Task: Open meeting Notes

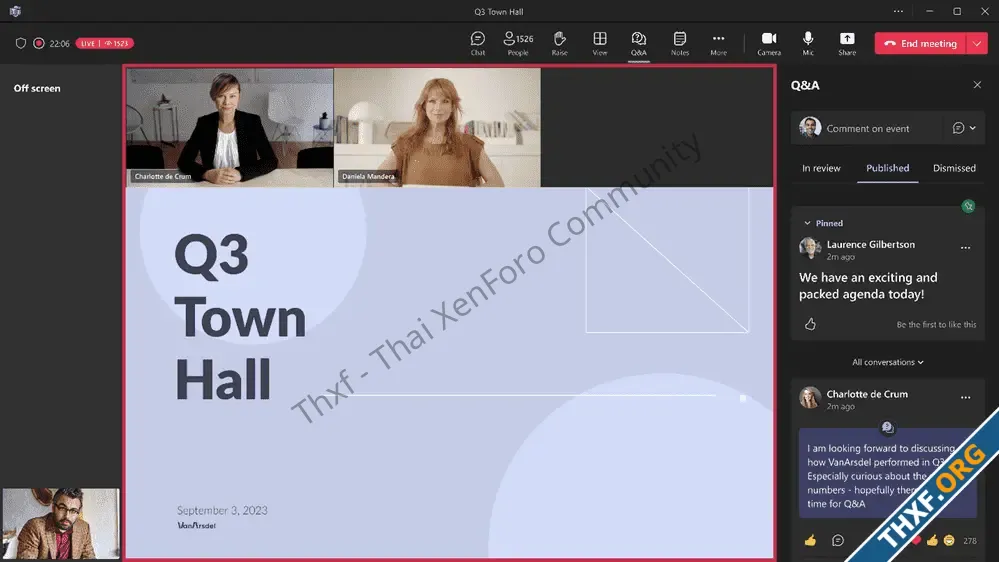Action: (x=680, y=43)
